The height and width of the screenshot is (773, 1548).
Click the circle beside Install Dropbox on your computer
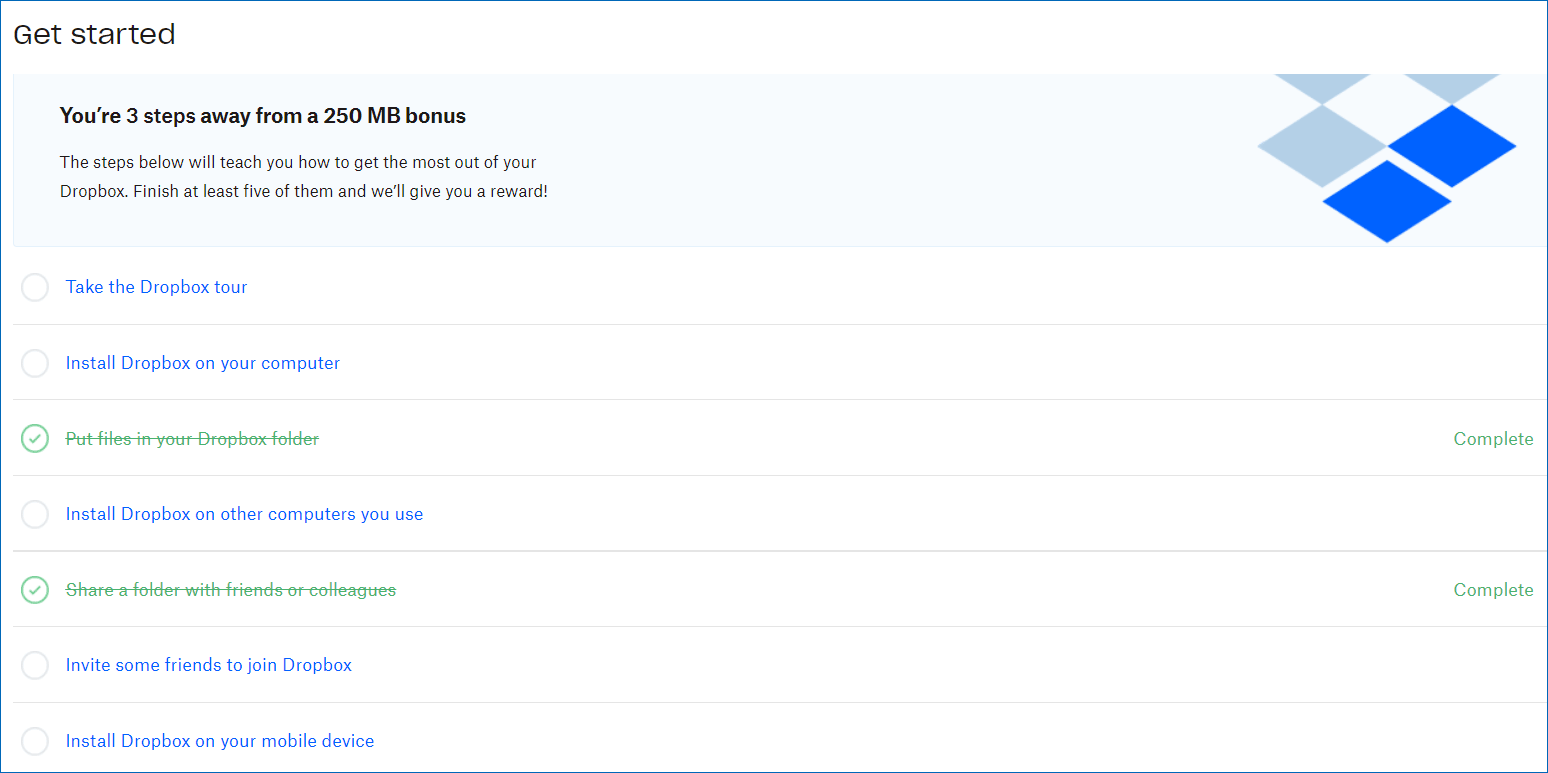click(35, 363)
